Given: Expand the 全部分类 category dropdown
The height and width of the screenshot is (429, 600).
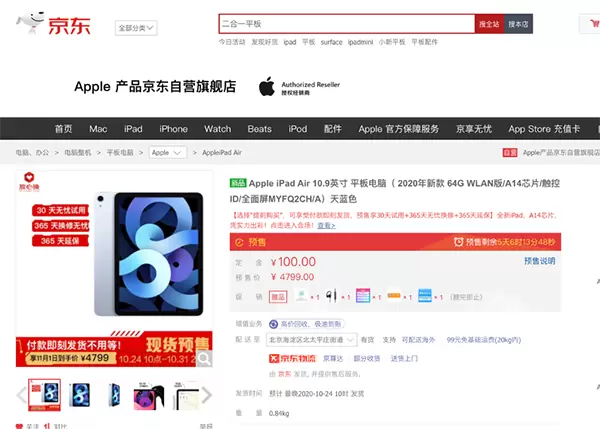Looking at the screenshot, I should 136,28.
